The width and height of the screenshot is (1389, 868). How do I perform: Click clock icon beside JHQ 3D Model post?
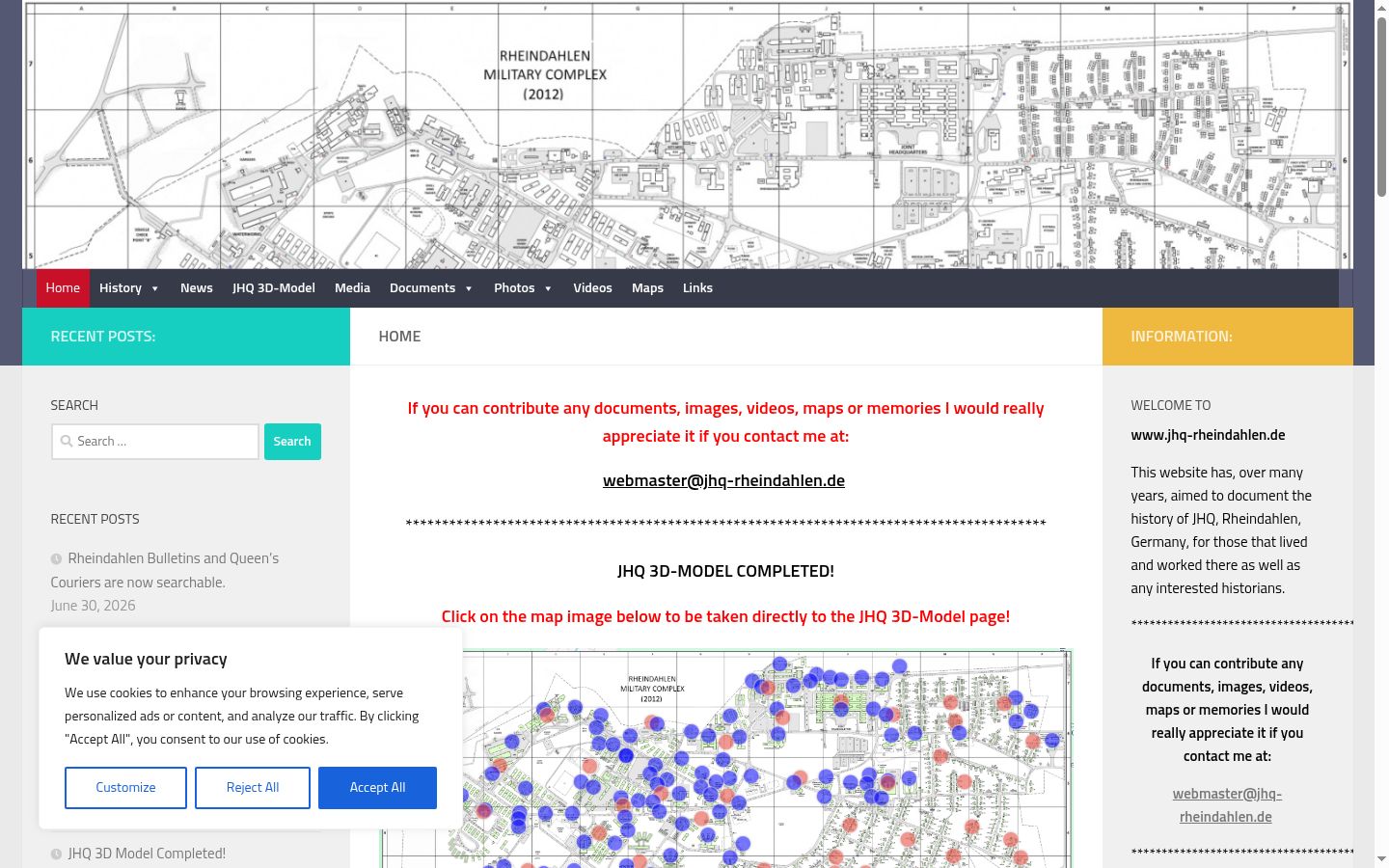(x=56, y=854)
